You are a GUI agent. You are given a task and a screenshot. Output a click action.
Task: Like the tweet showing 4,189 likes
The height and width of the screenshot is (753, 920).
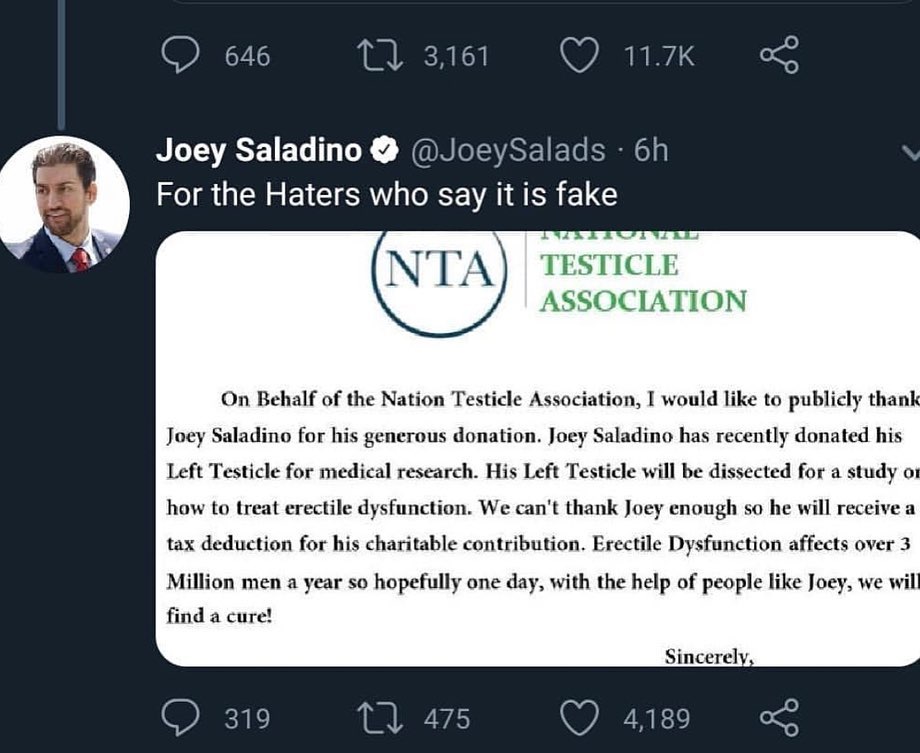pyautogui.click(x=582, y=717)
